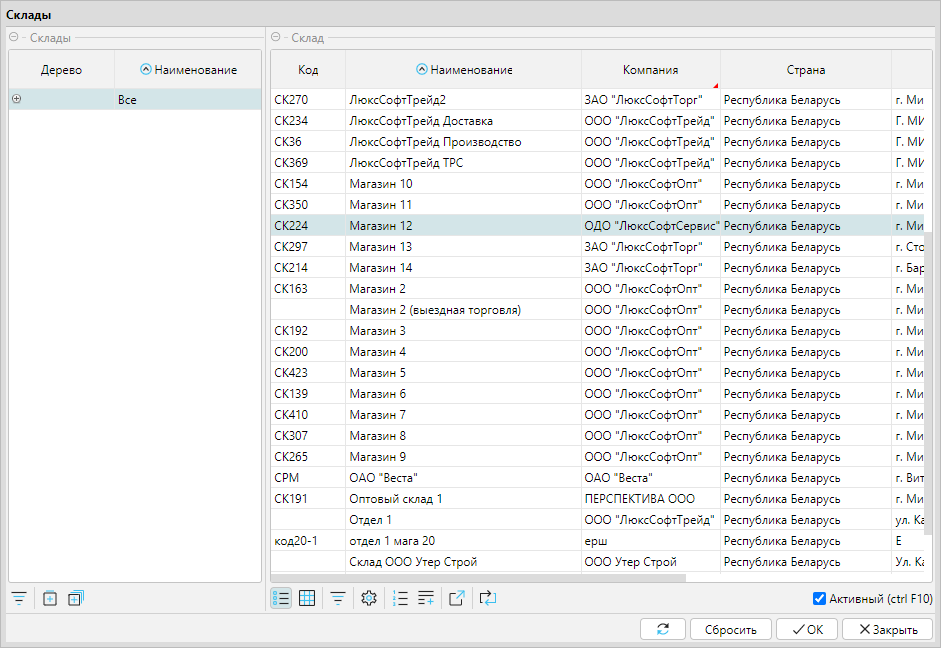
Task: Open grid settings gear icon
Action: tap(368, 598)
